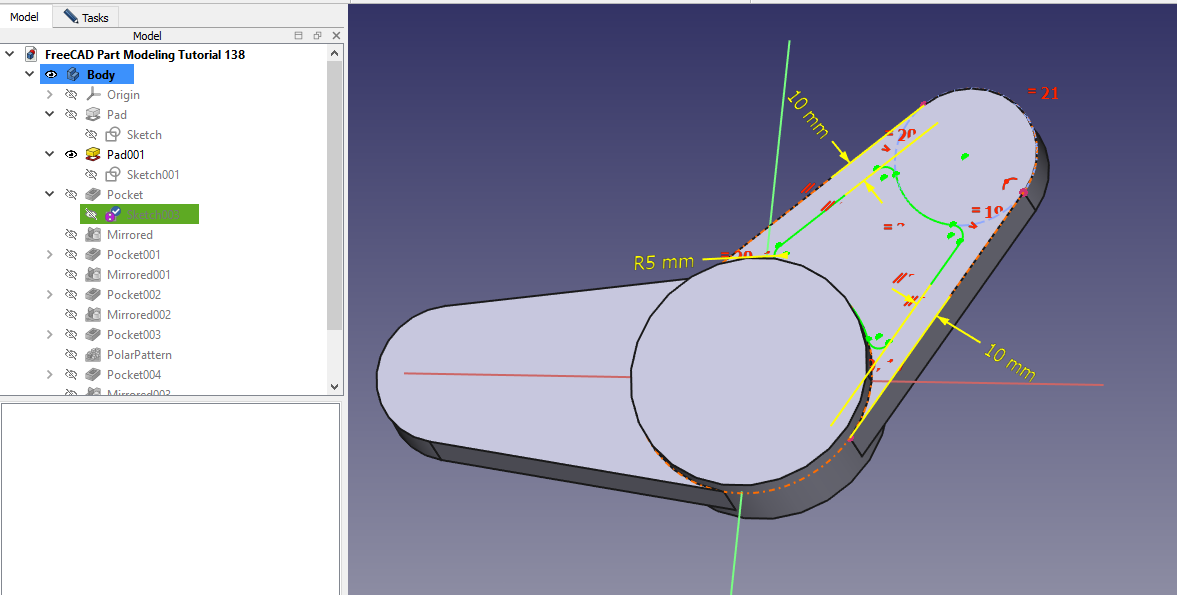Select the PolarPattern feature icon

93,355
